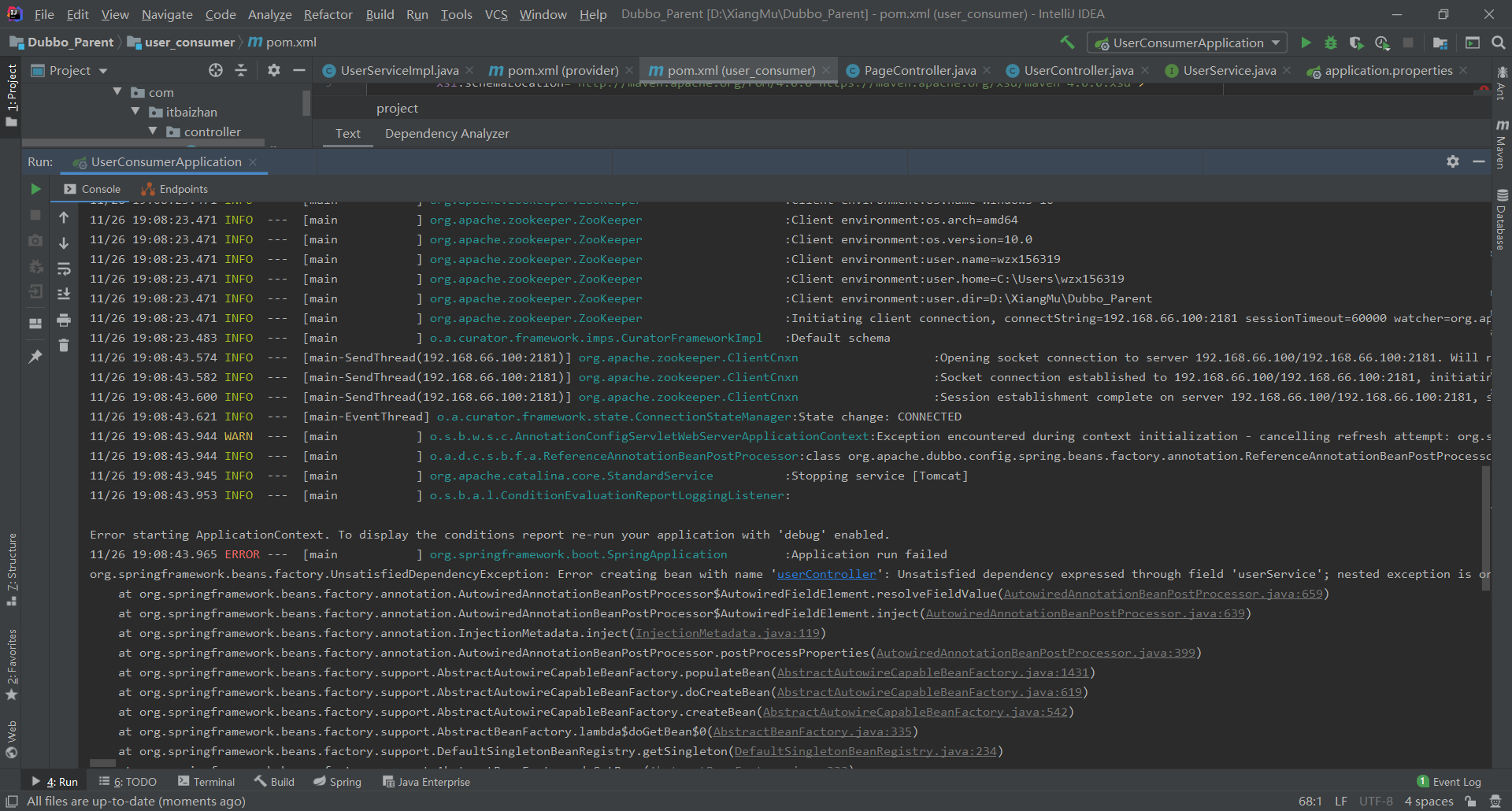1512x811 pixels.
Task: Toggle tool window quick-access icon in status bar
Action: click(12, 801)
